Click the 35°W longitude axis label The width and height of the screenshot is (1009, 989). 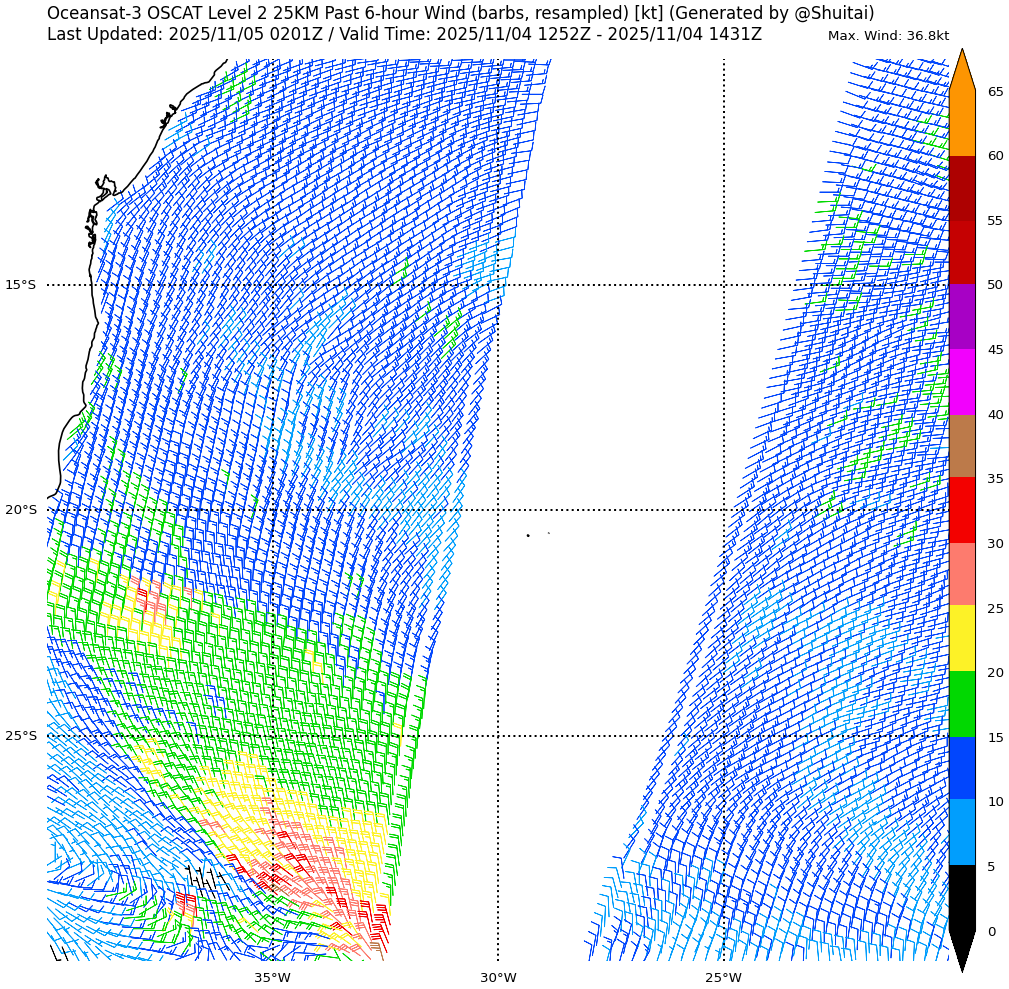(272, 977)
